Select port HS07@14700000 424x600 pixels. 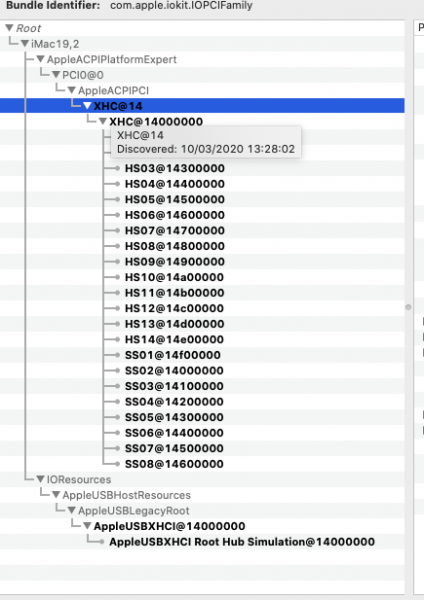(x=175, y=231)
